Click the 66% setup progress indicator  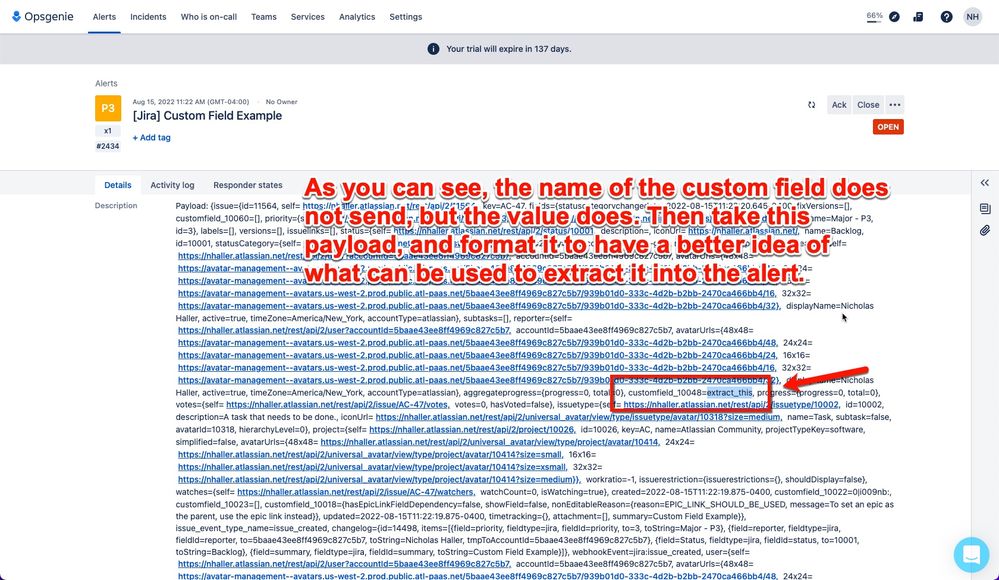tap(874, 17)
